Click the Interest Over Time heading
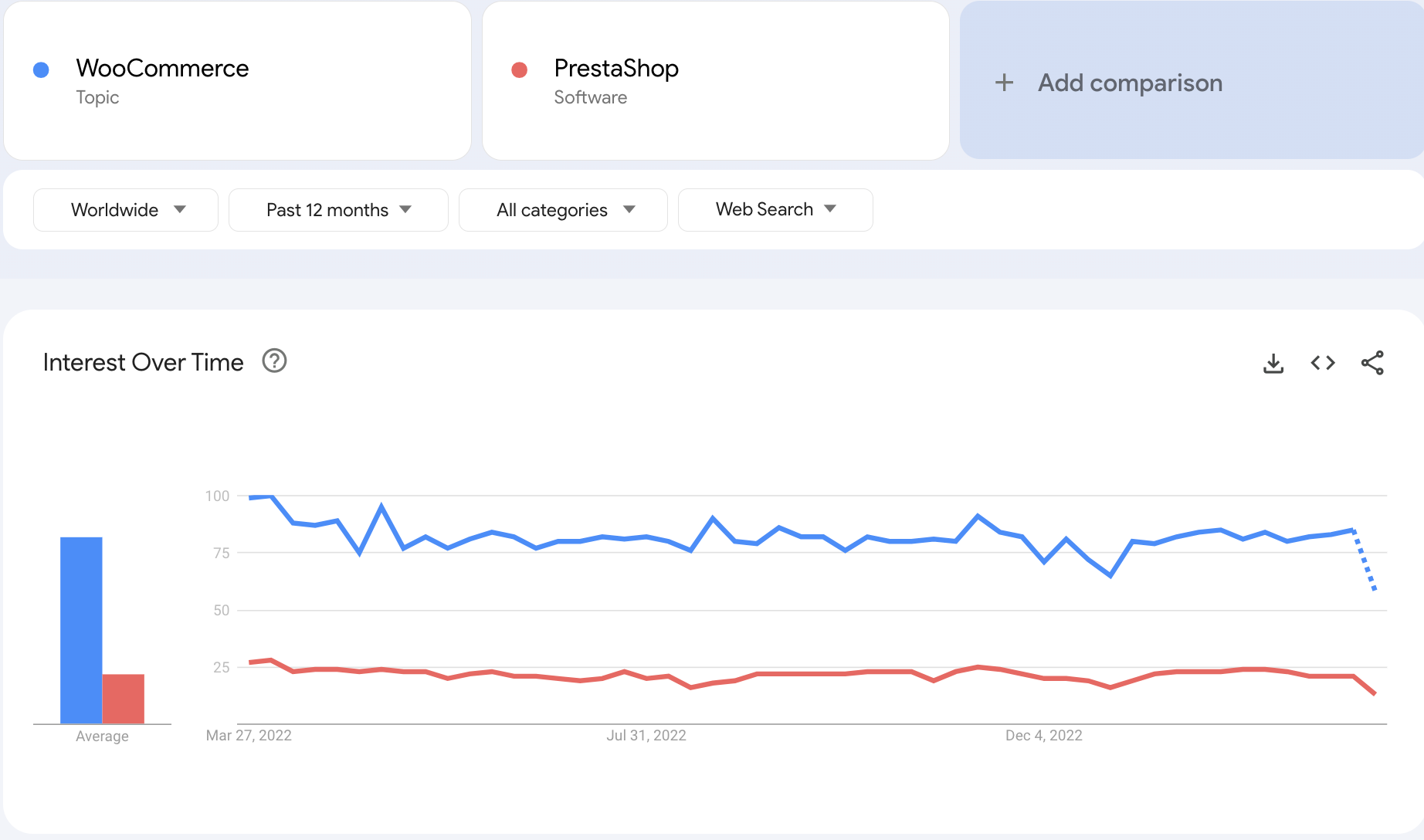1424x840 pixels. [143, 361]
